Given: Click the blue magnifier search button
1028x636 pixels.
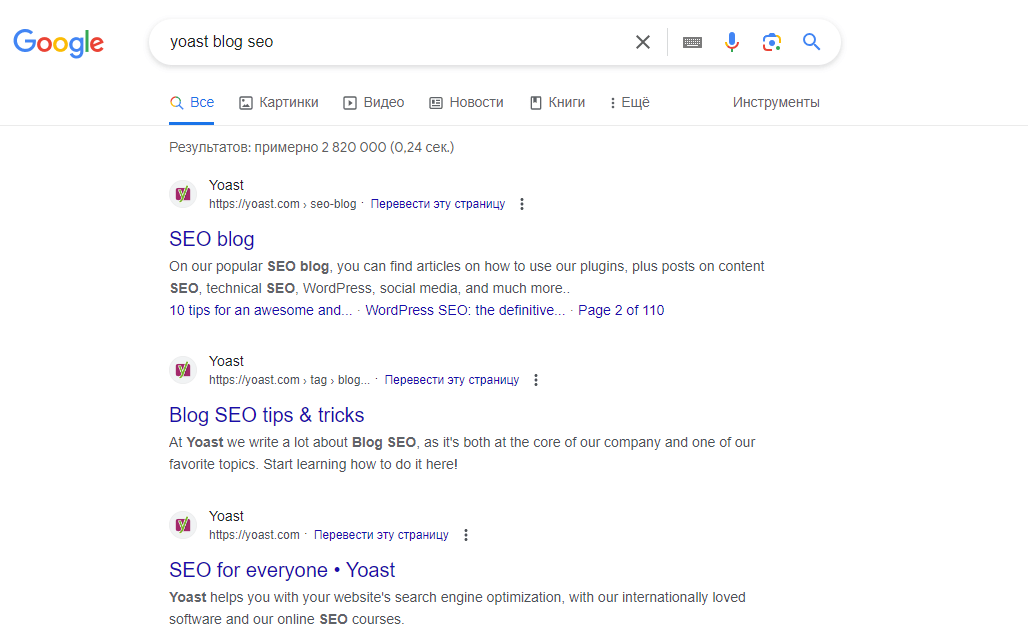Looking at the screenshot, I should tap(812, 42).
